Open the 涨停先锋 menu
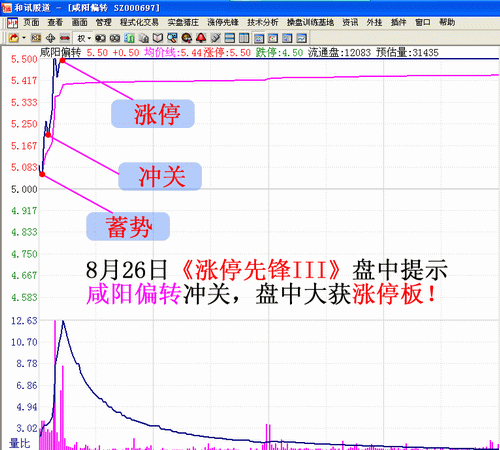The image size is (500, 450). pyautogui.click(x=223, y=22)
